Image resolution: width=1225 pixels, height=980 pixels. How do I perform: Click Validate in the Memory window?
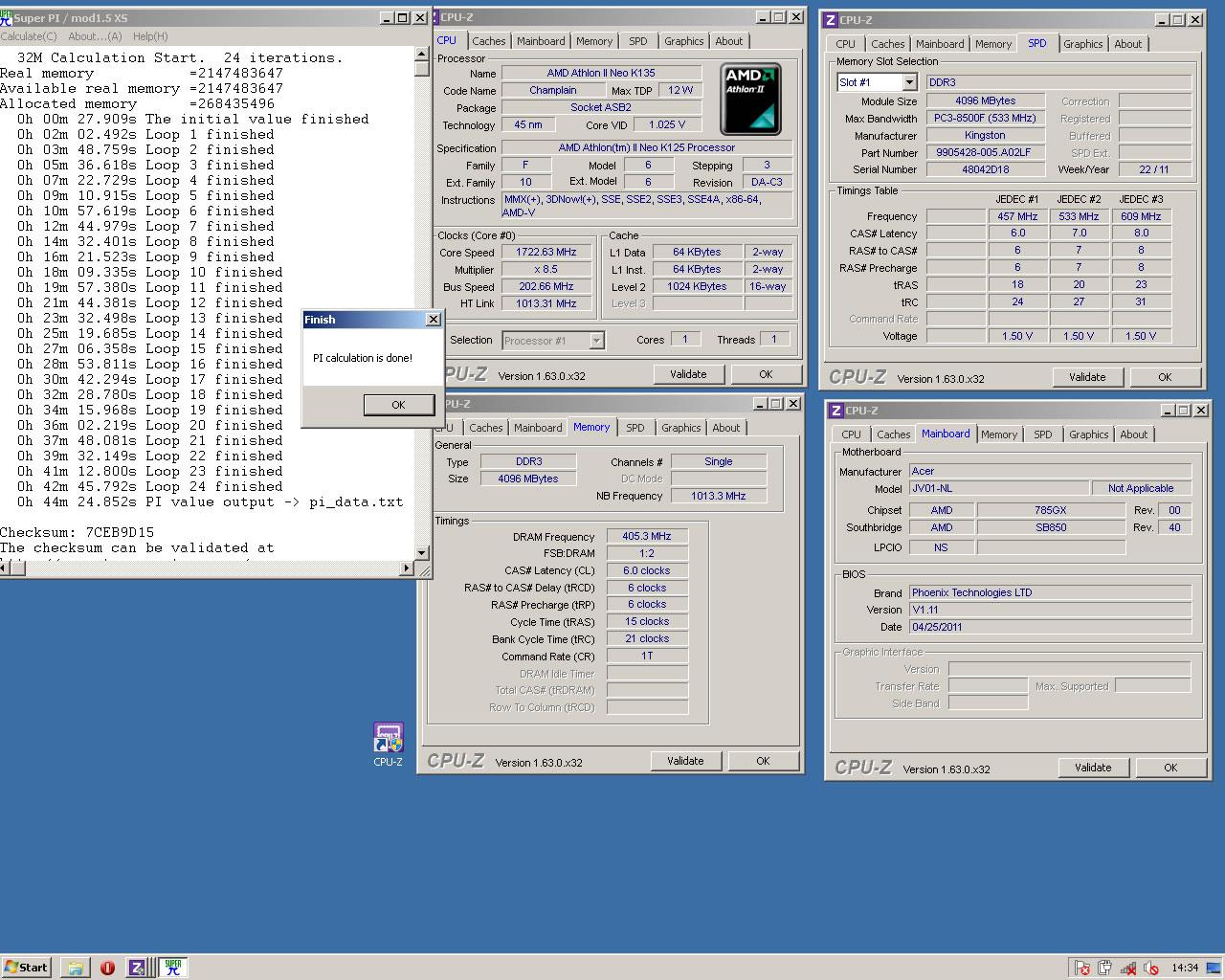[x=685, y=761]
